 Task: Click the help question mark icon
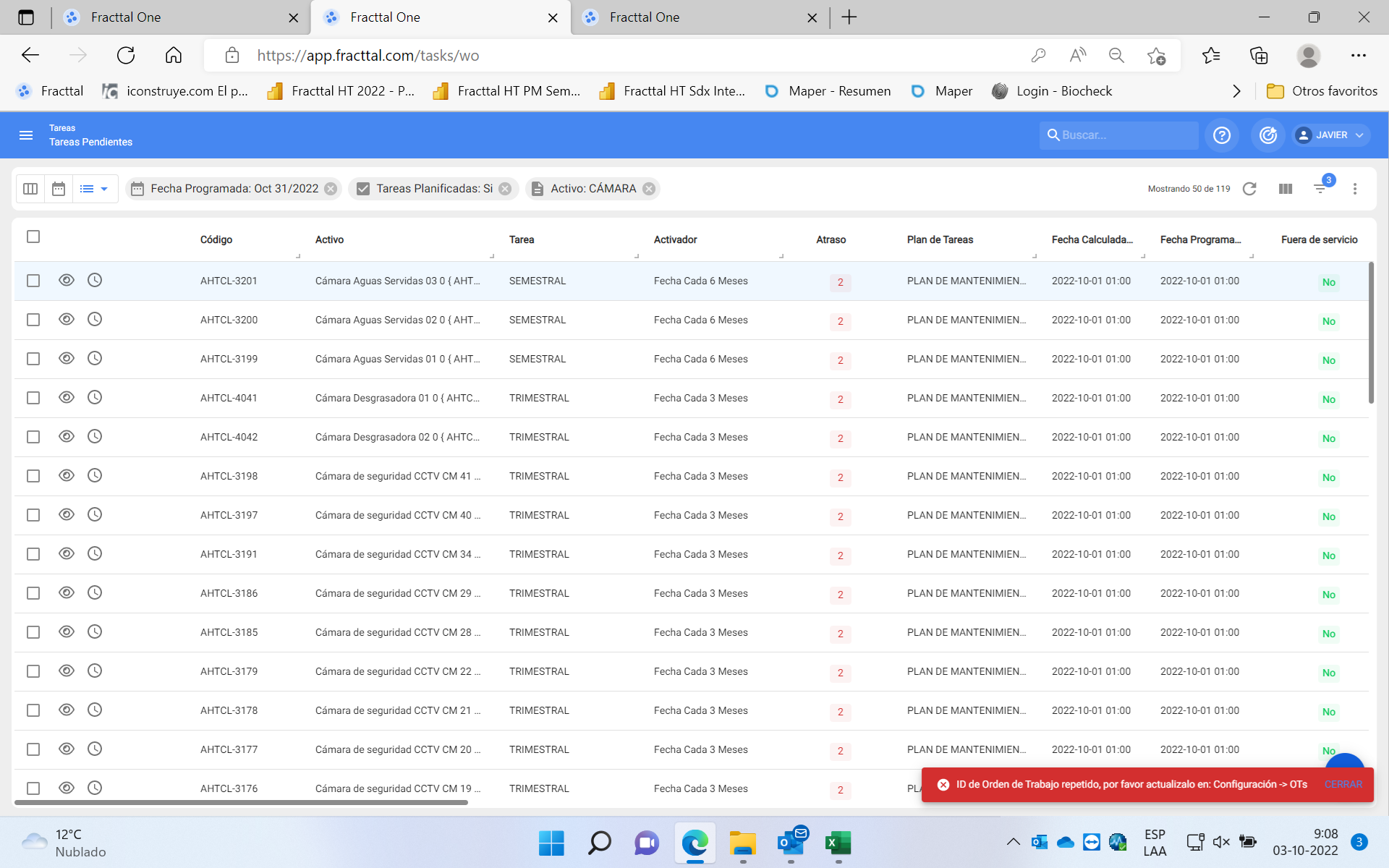tap(1221, 135)
